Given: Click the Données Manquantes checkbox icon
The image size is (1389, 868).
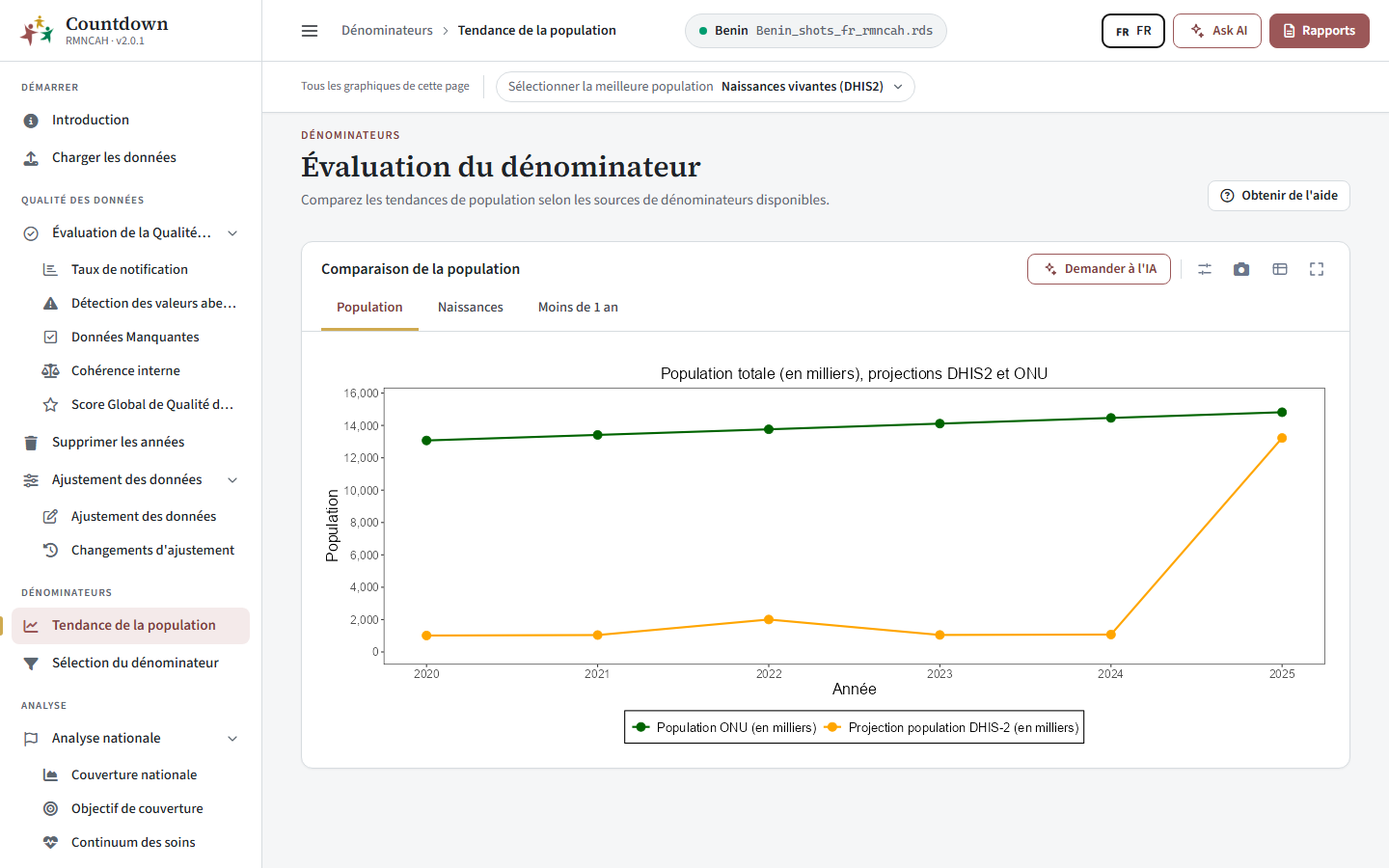Looking at the screenshot, I should (x=50, y=338).
